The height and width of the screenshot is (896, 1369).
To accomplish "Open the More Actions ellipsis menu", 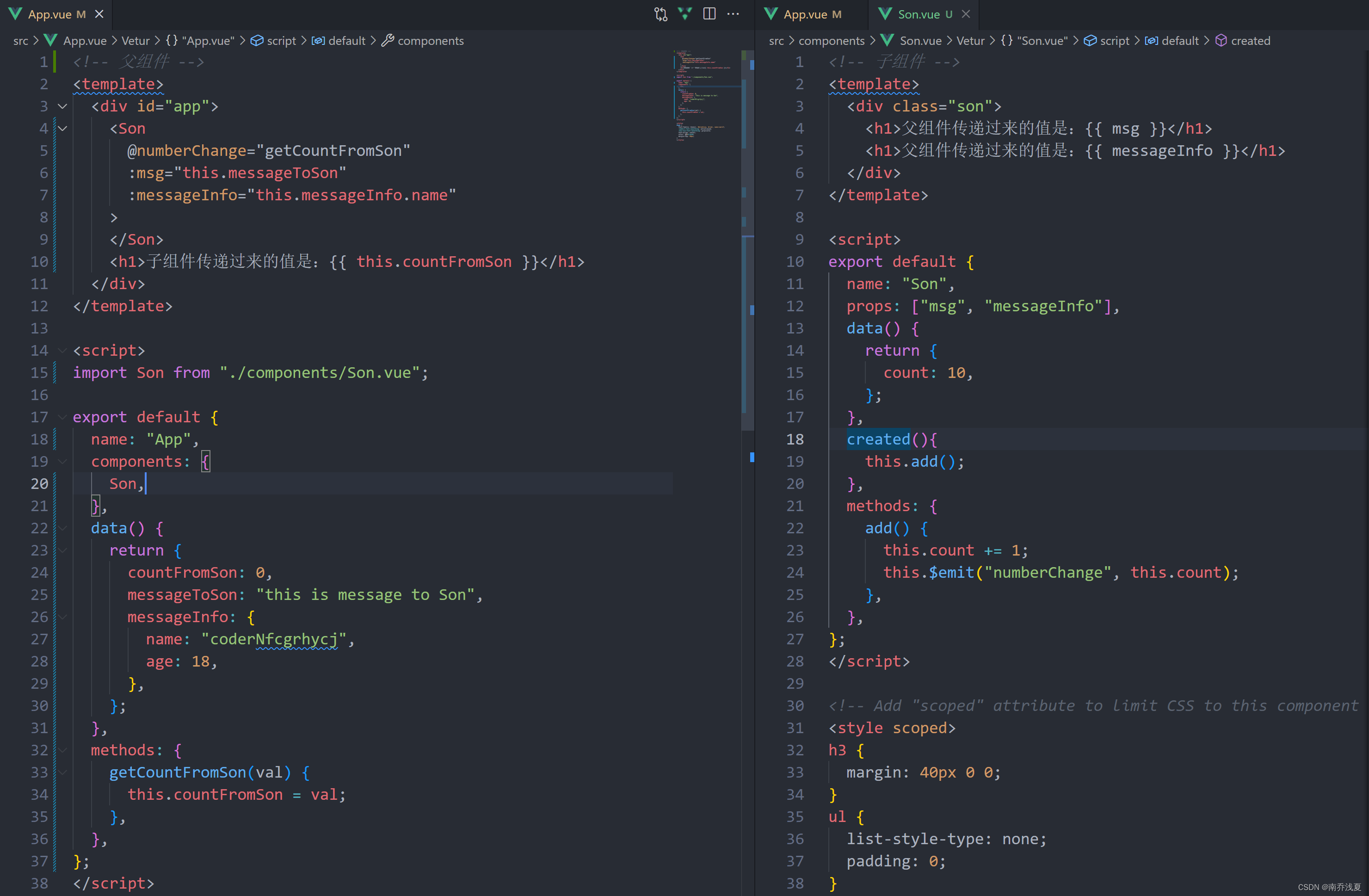I will coord(733,14).
